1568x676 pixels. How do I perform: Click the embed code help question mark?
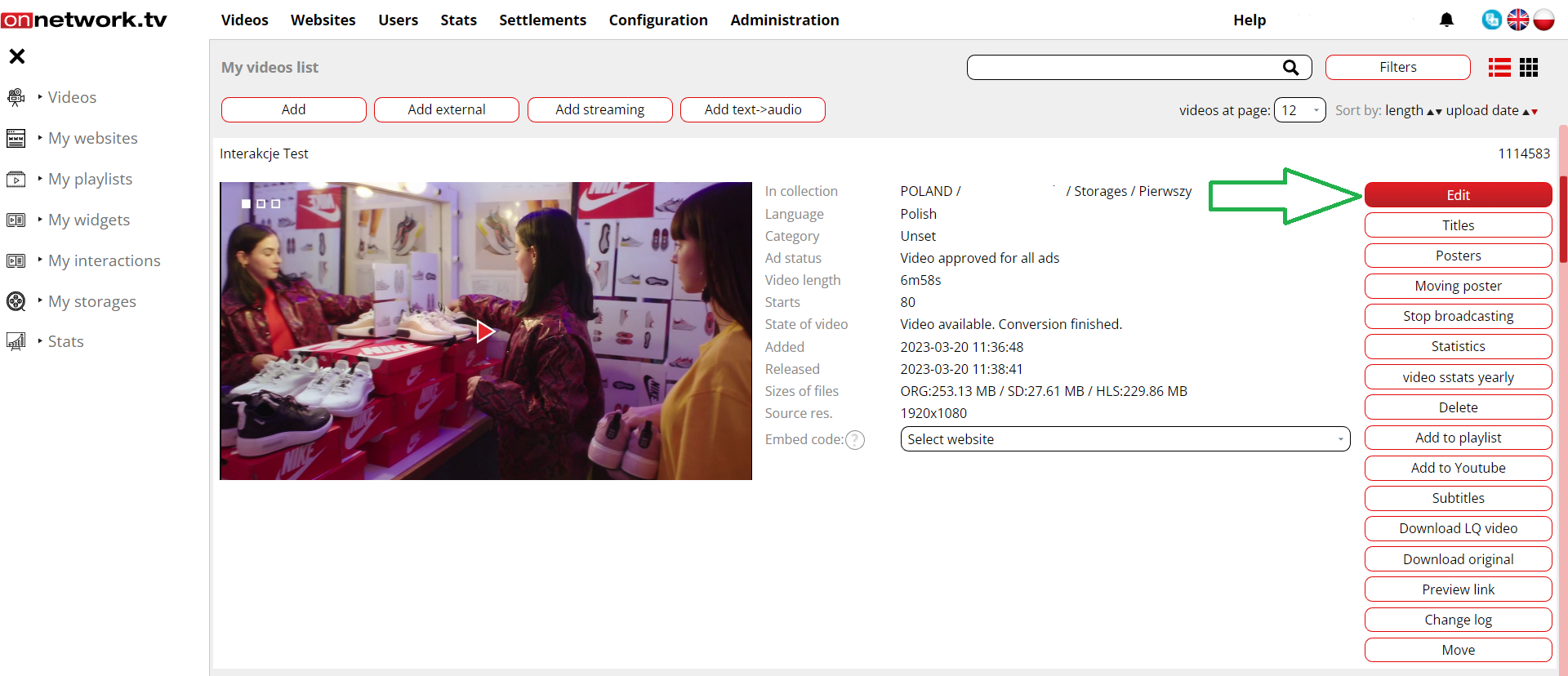tap(855, 440)
